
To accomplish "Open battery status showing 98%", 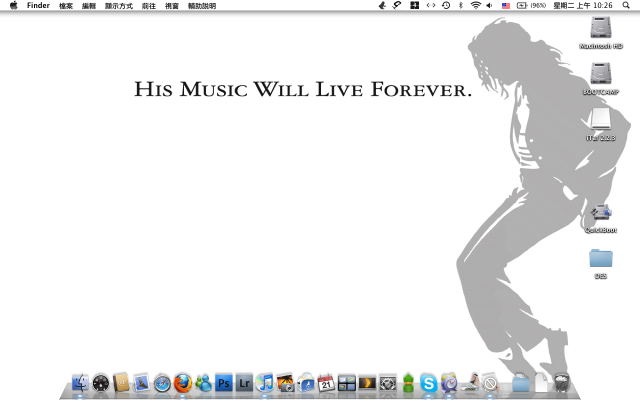I will point(531,5).
